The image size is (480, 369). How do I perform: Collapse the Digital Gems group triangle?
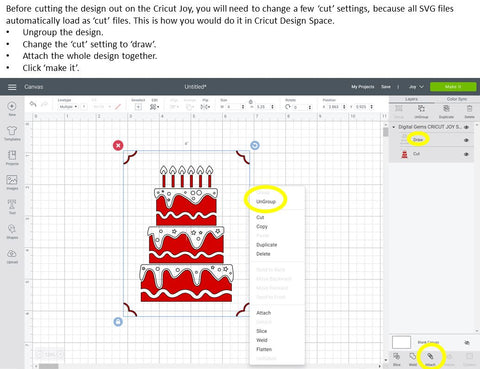pyautogui.click(x=394, y=127)
